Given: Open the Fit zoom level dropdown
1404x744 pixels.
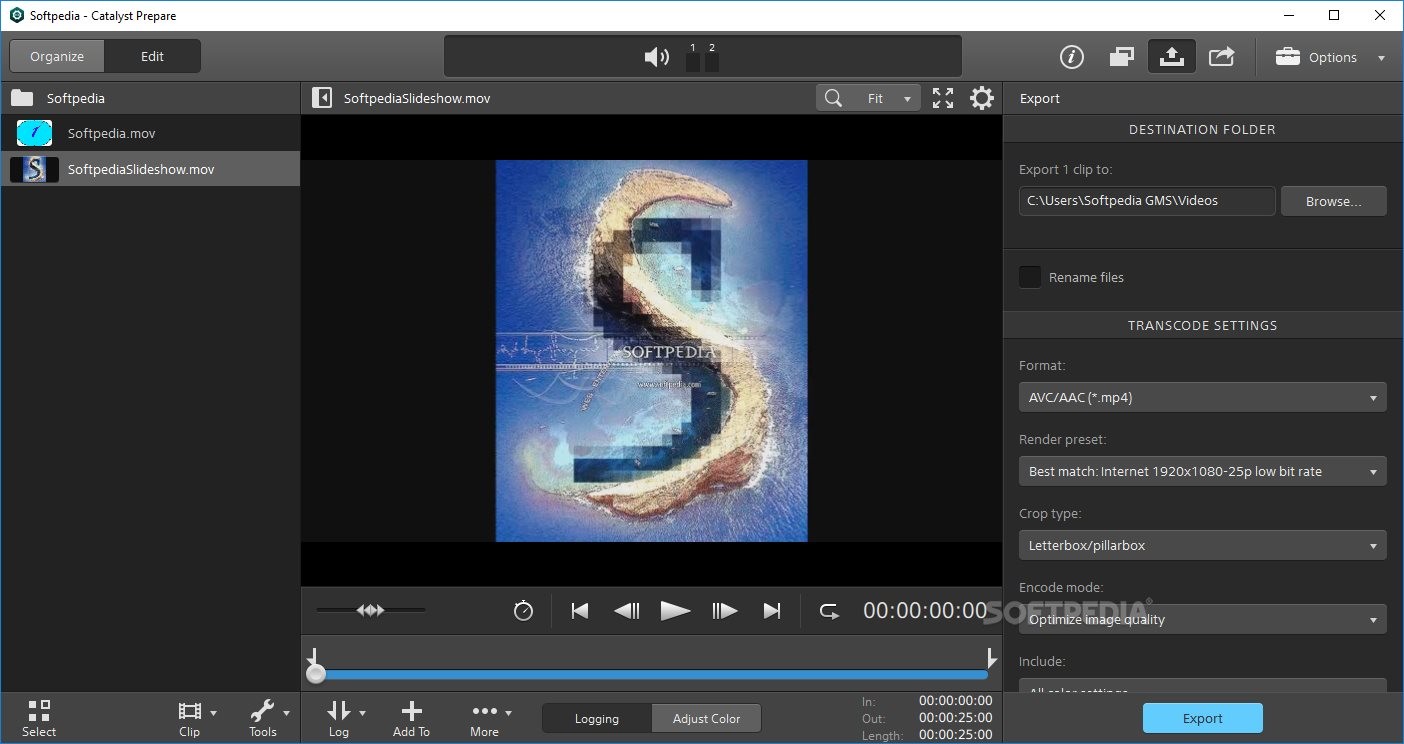Looking at the screenshot, I should coord(888,98).
